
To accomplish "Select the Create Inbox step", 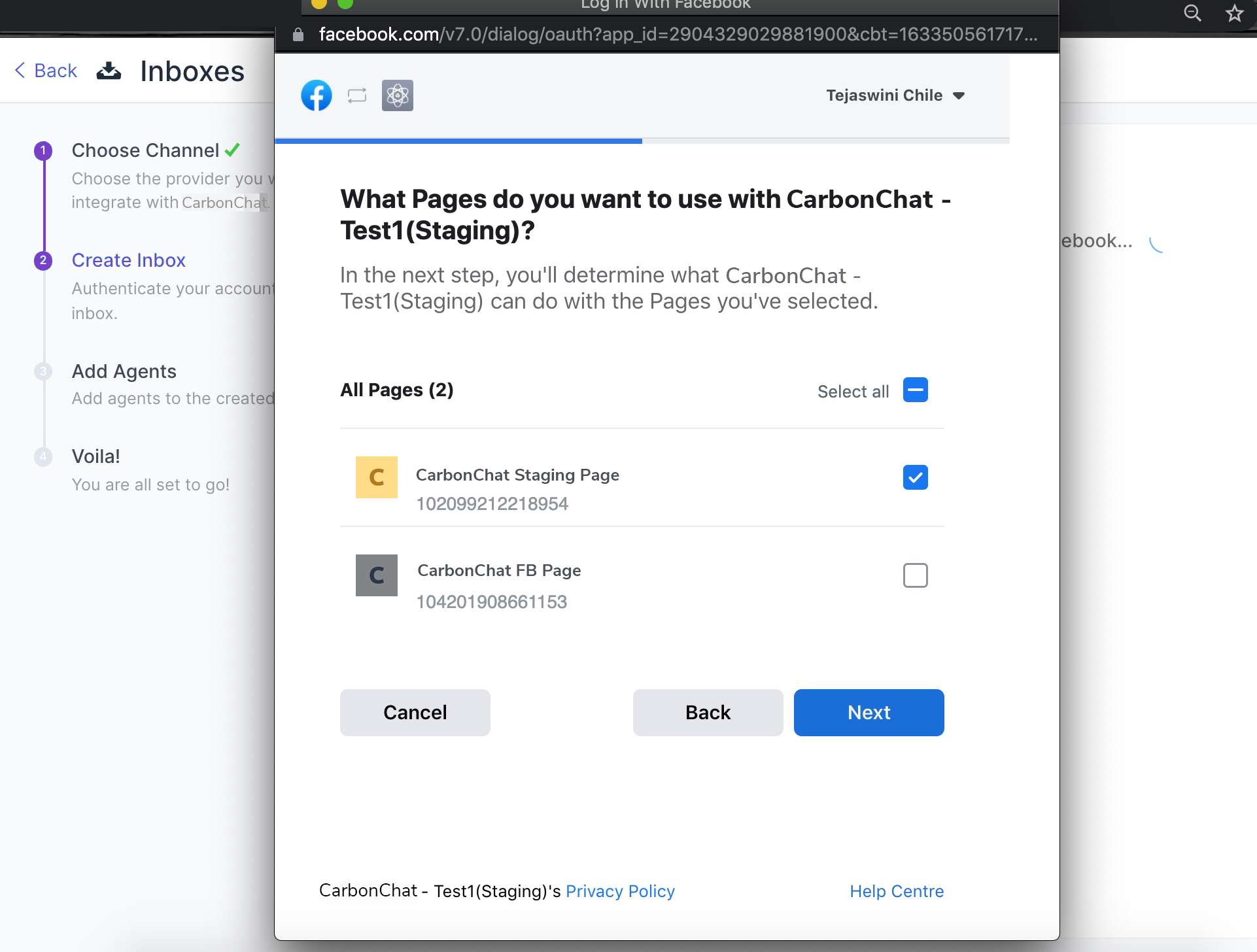I will [128, 260].
